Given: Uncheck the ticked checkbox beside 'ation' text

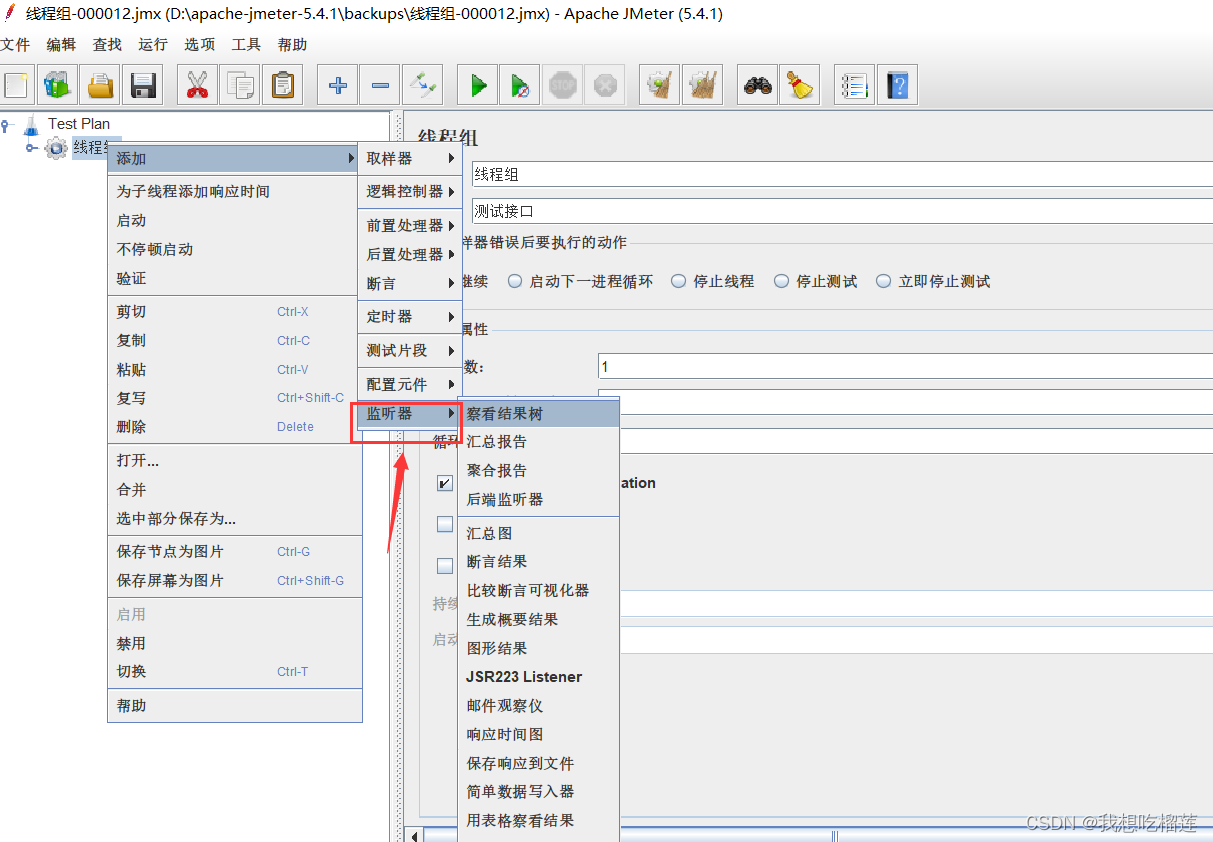Looking at the screenshot, I should [x=445, y=483].
